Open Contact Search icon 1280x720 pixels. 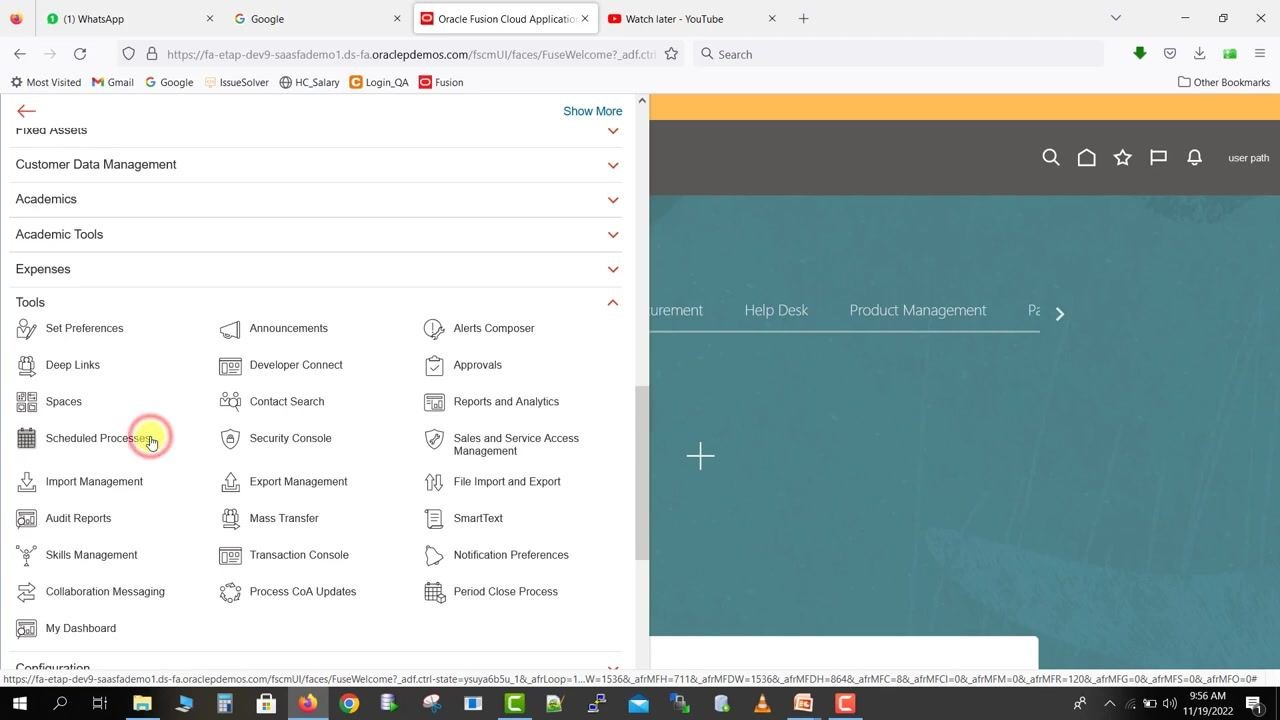[x=230, y=401]
